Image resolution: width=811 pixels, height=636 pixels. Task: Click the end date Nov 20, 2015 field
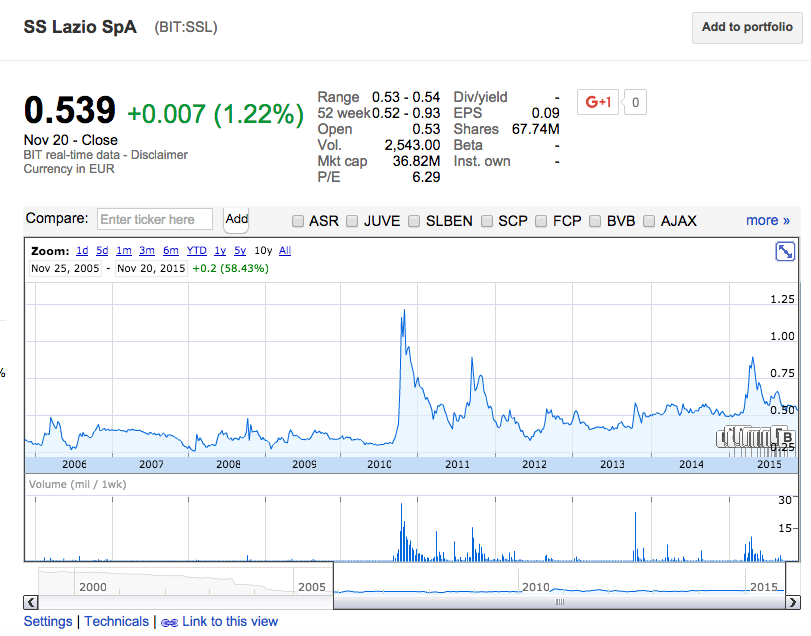[151, 268]
